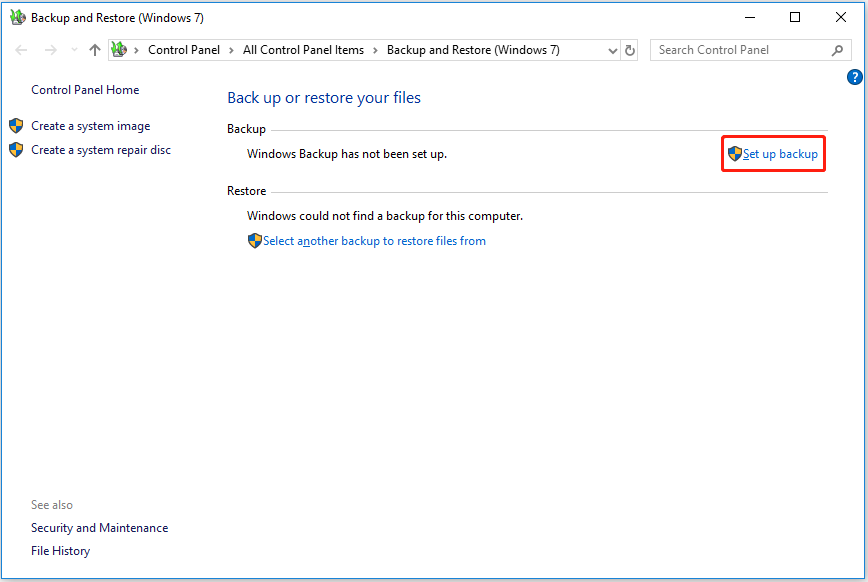
Task: Go up one level with Up arrow
Action: pos(95,50)
